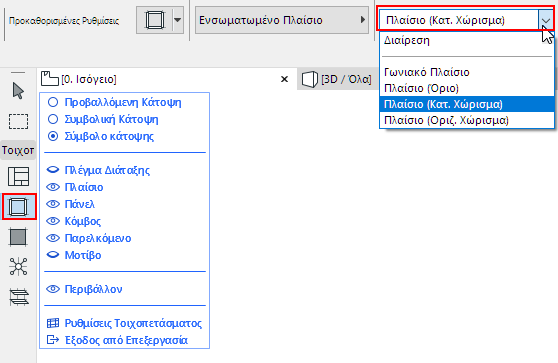Select the Panel tool icon
Viewport: 558px width, 363px height.
coord(18,237)
